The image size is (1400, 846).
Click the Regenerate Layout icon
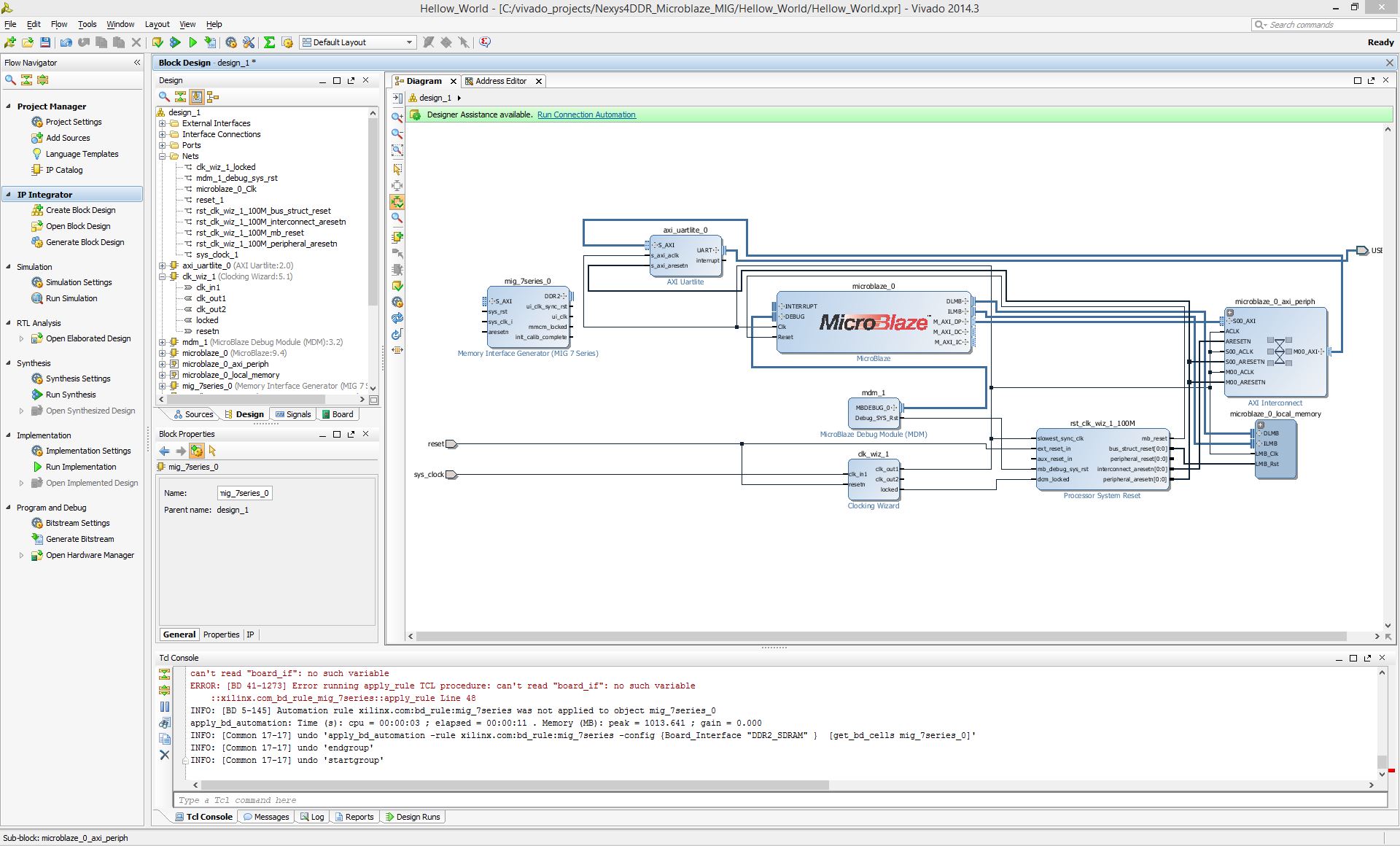397,318
